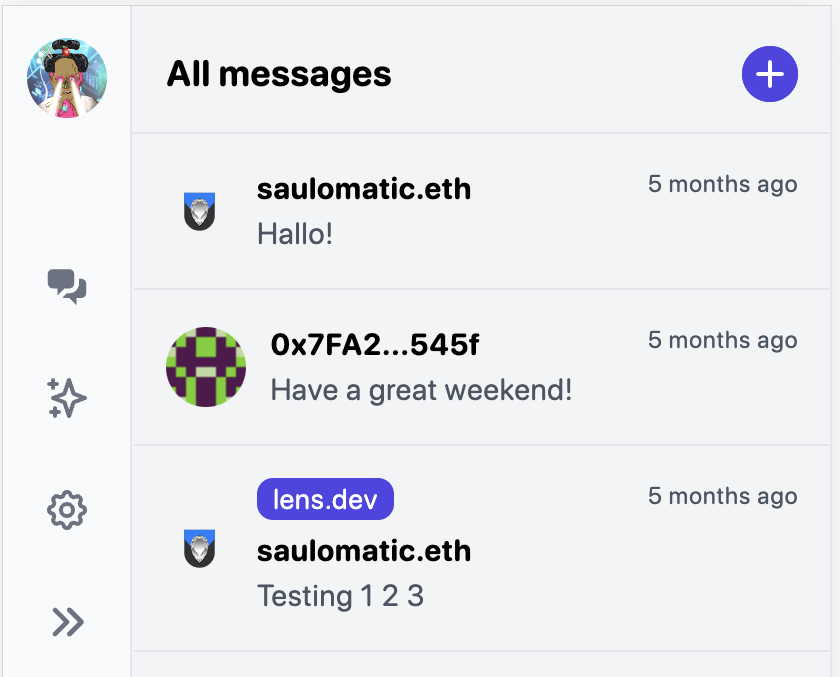Click the timestamp on the Hallo! conversation
The image size is (840, 677).
(722, 184)
